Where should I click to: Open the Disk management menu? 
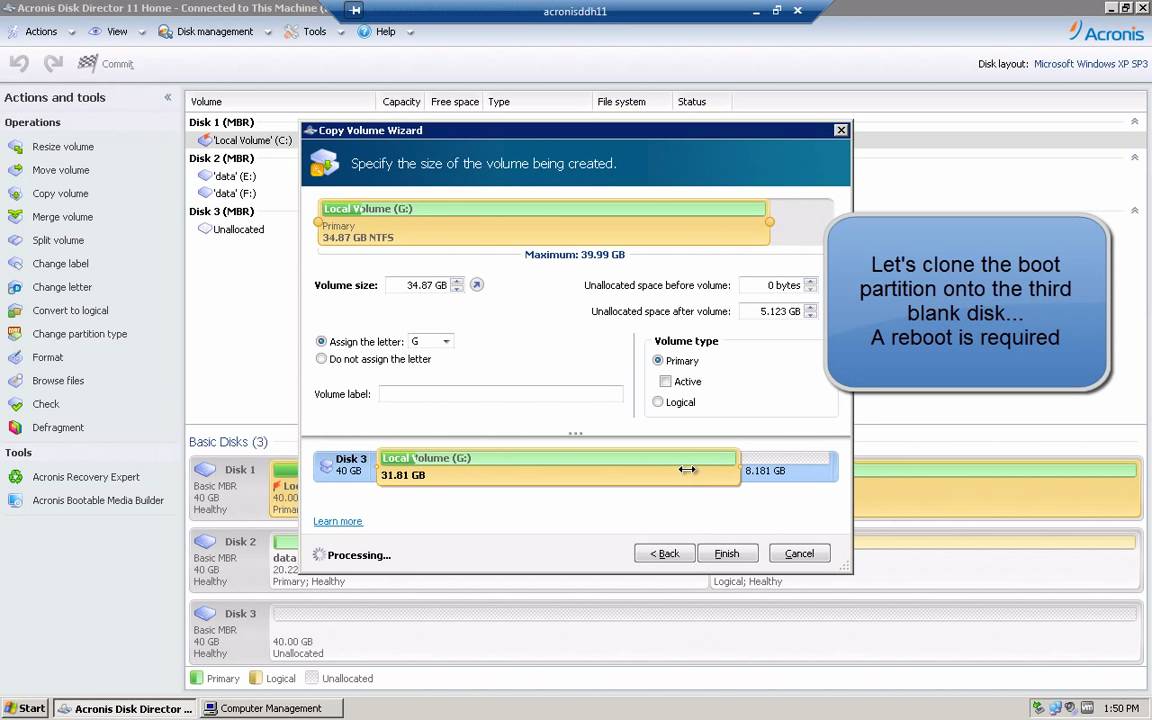click(214, 32)
